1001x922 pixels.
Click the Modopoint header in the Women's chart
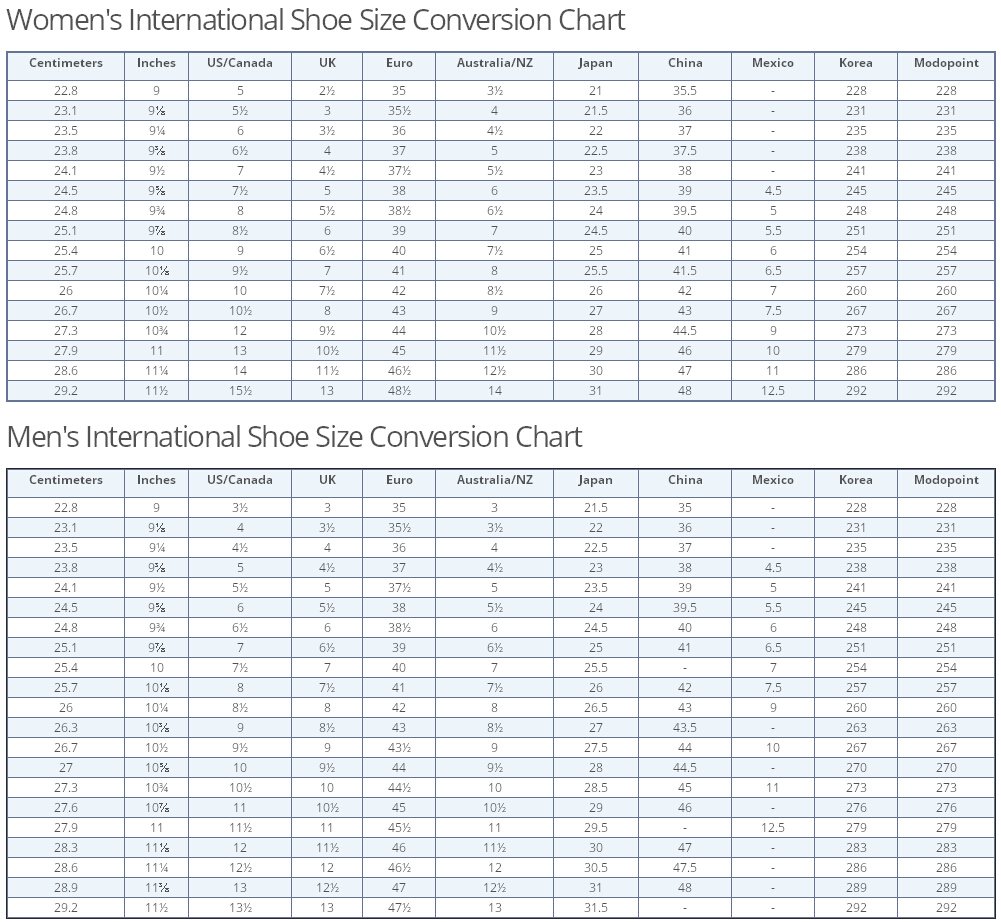(946, 63)
